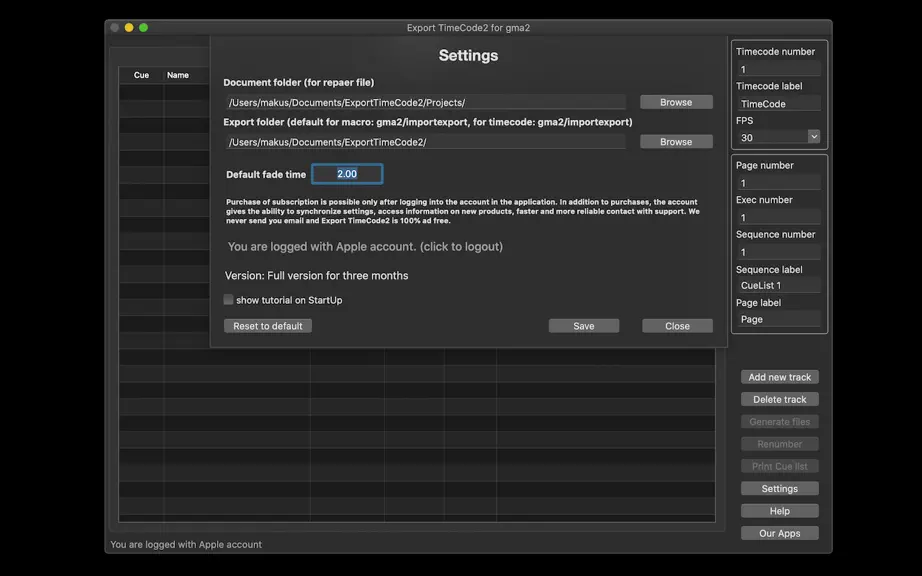Click the Export folder path field
This screenshot has height=576, width=922.
click(426, 142)
